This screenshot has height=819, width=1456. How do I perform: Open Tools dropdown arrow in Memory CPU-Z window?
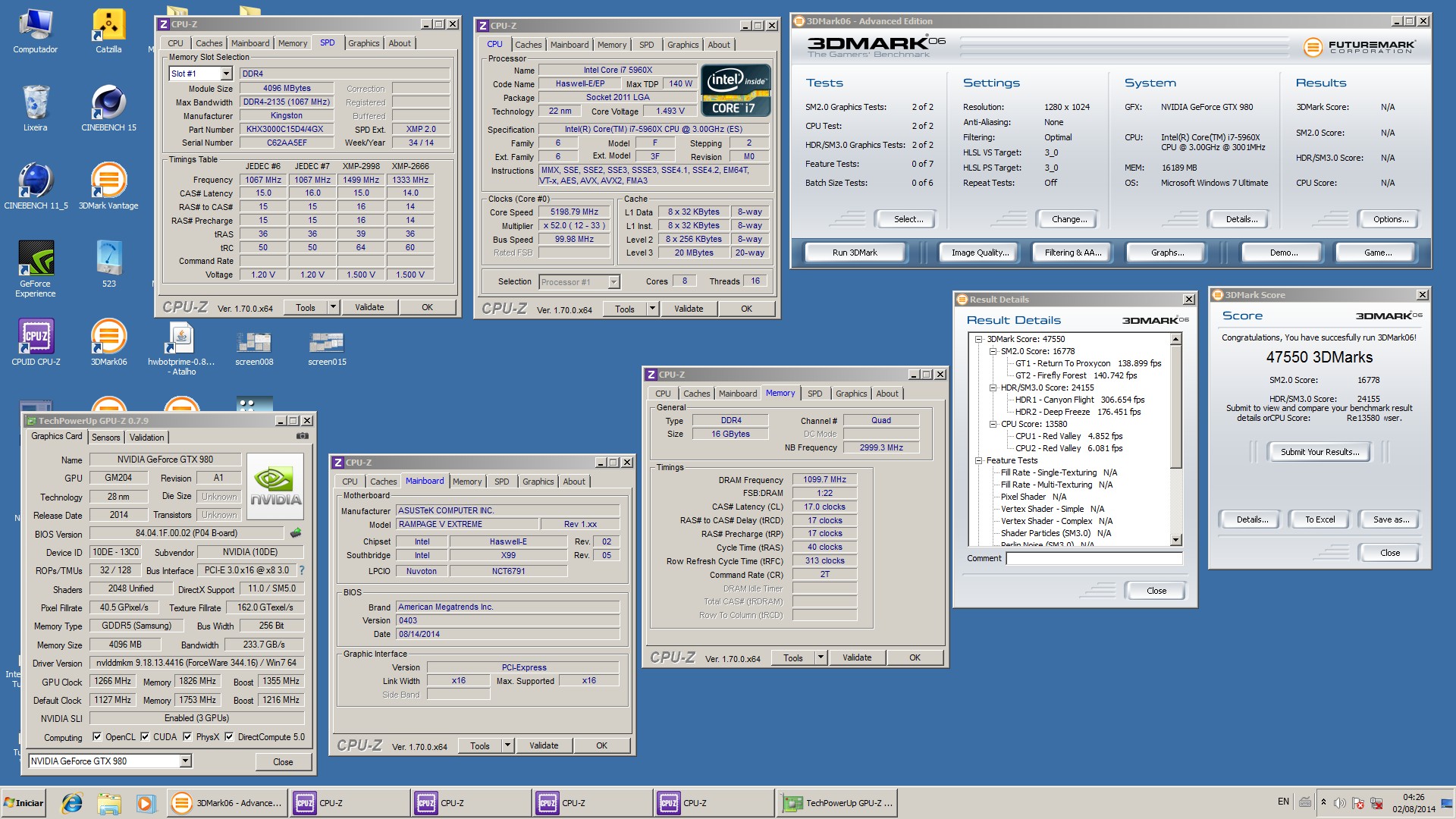[x=821, y=657]
